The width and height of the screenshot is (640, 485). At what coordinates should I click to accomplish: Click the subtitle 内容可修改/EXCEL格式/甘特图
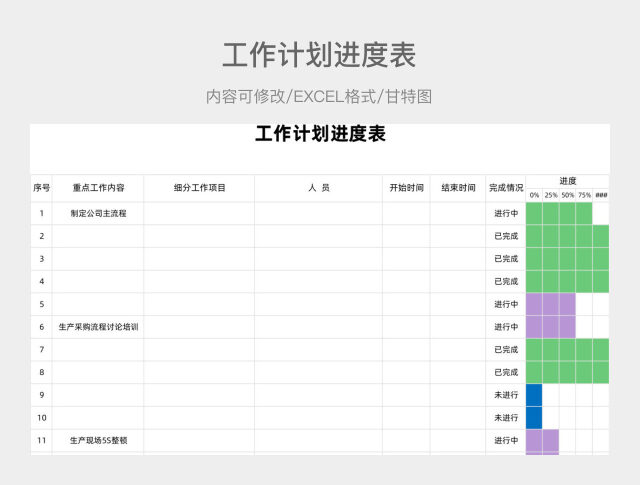click(x=319, y=96)
